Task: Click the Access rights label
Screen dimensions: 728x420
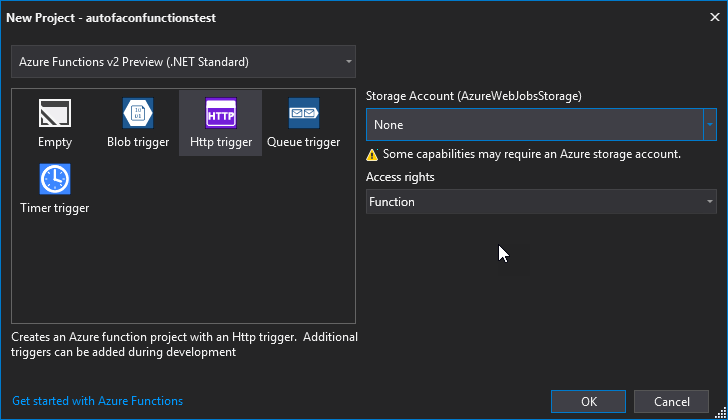Action: click(x=400, y=177)
